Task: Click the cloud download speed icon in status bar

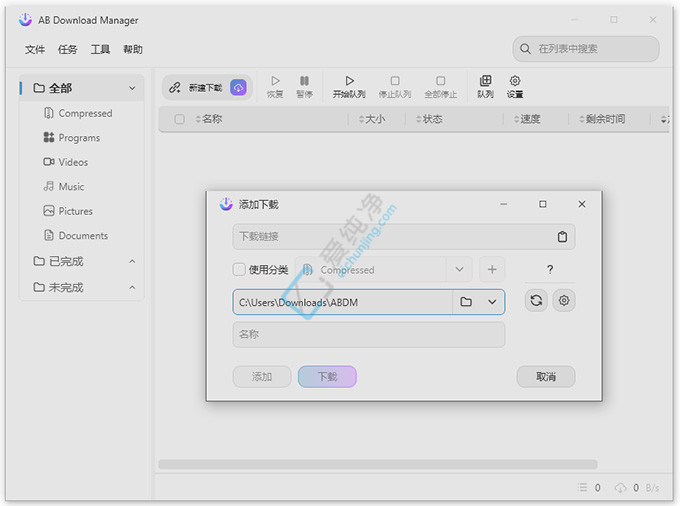Action: (x=621, y=488)
